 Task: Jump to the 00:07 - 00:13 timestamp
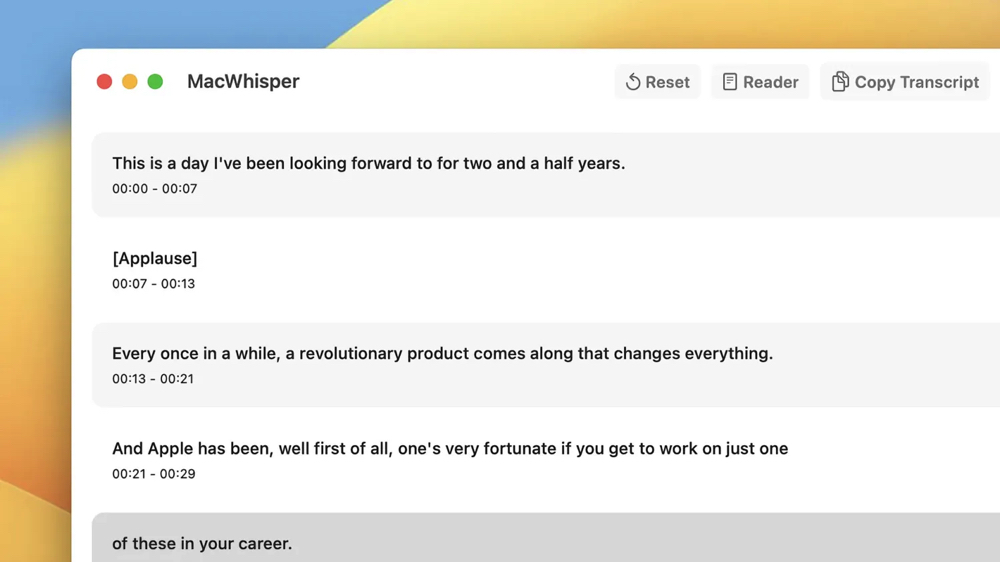154,284
